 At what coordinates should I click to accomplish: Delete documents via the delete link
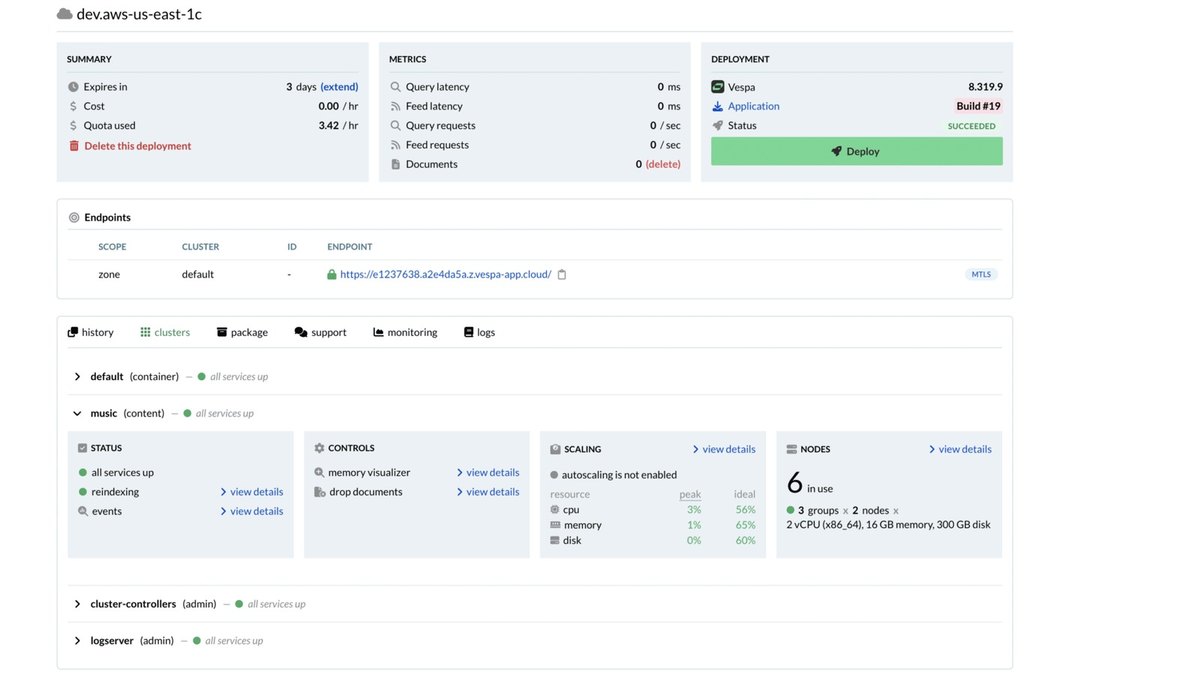[x=663, y=164]
